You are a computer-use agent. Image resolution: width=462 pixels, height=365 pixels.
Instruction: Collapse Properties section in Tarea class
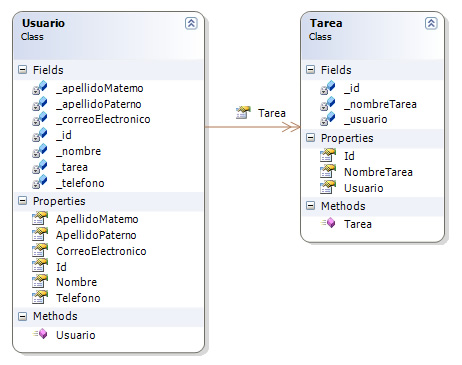click(310, 138)
